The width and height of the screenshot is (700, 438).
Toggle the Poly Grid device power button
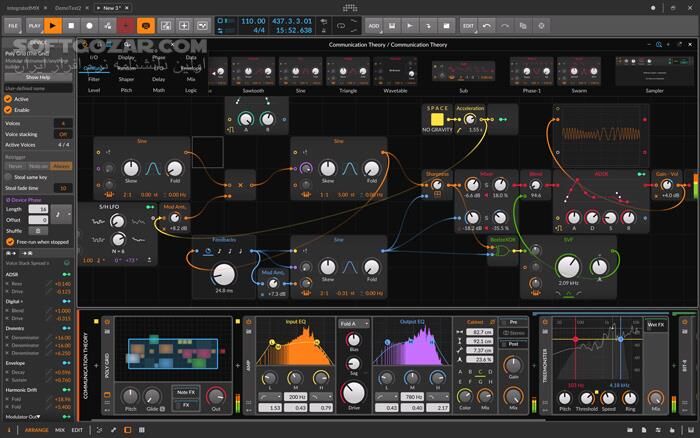[x=107, y=322]
